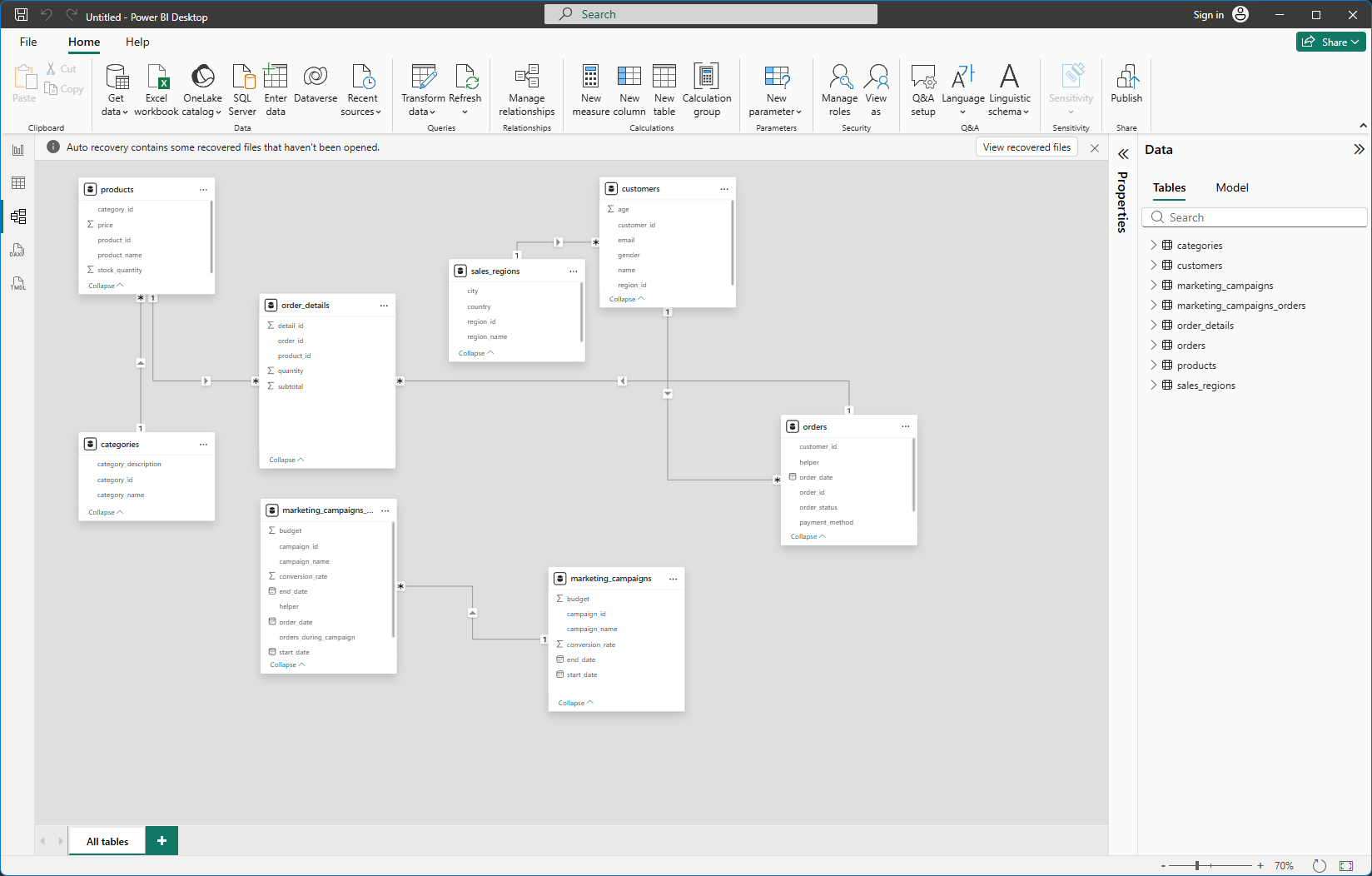Open the File menu

coord(28,42)
